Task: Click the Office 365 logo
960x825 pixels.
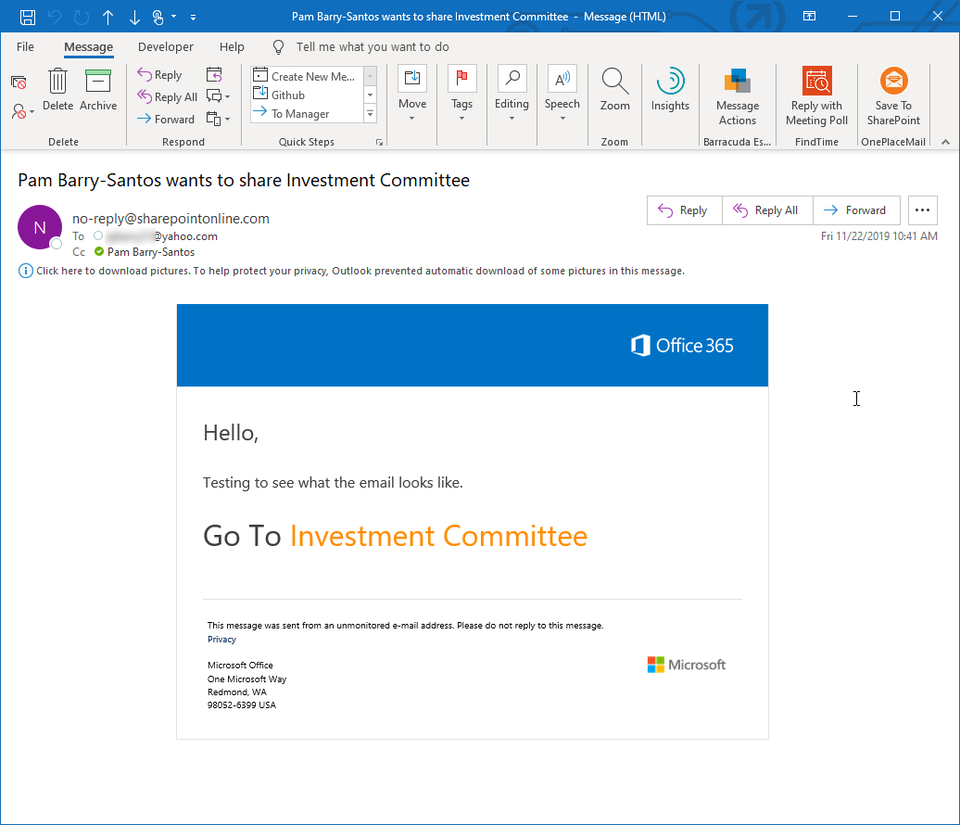Action: click(x=681, y=346)
